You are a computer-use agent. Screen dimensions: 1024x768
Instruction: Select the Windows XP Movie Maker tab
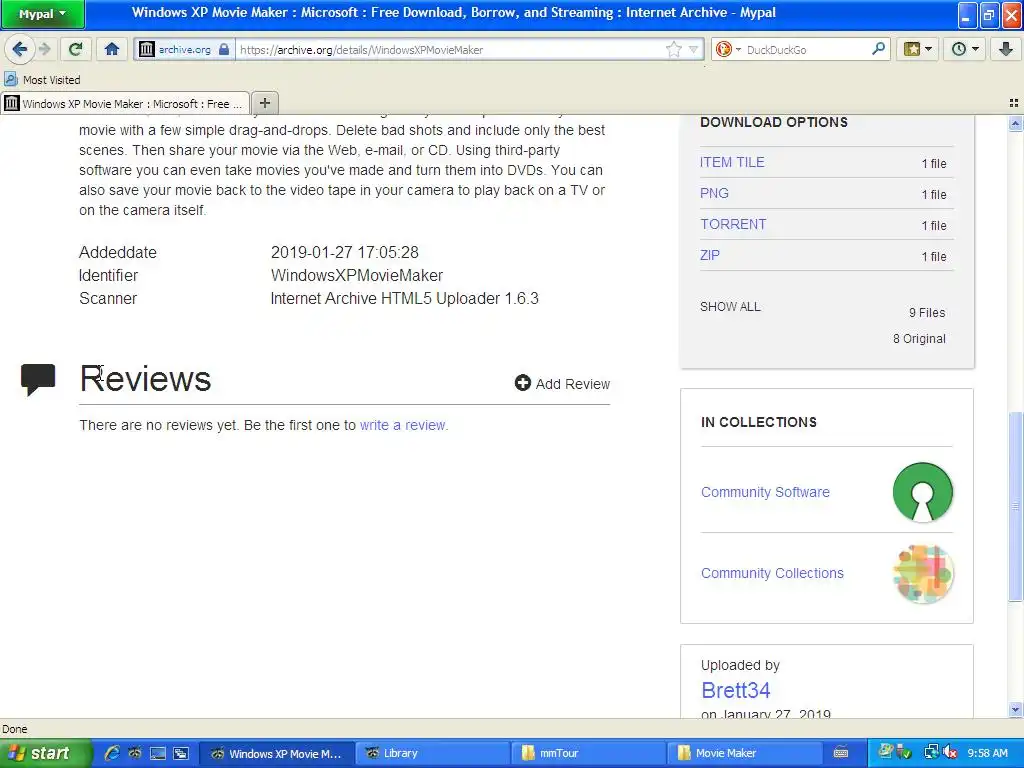point(125,103)
